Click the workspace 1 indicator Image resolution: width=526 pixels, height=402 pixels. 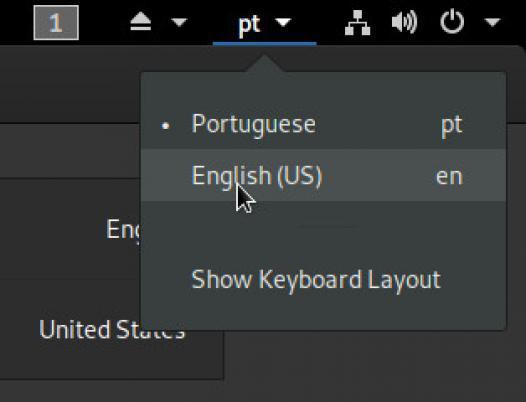point(56,22)
